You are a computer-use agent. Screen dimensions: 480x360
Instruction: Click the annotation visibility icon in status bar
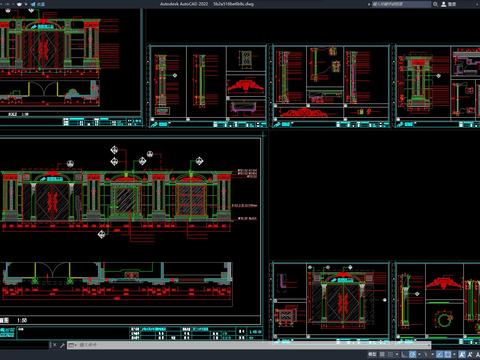pyautogui.click(x=462, y=354)
